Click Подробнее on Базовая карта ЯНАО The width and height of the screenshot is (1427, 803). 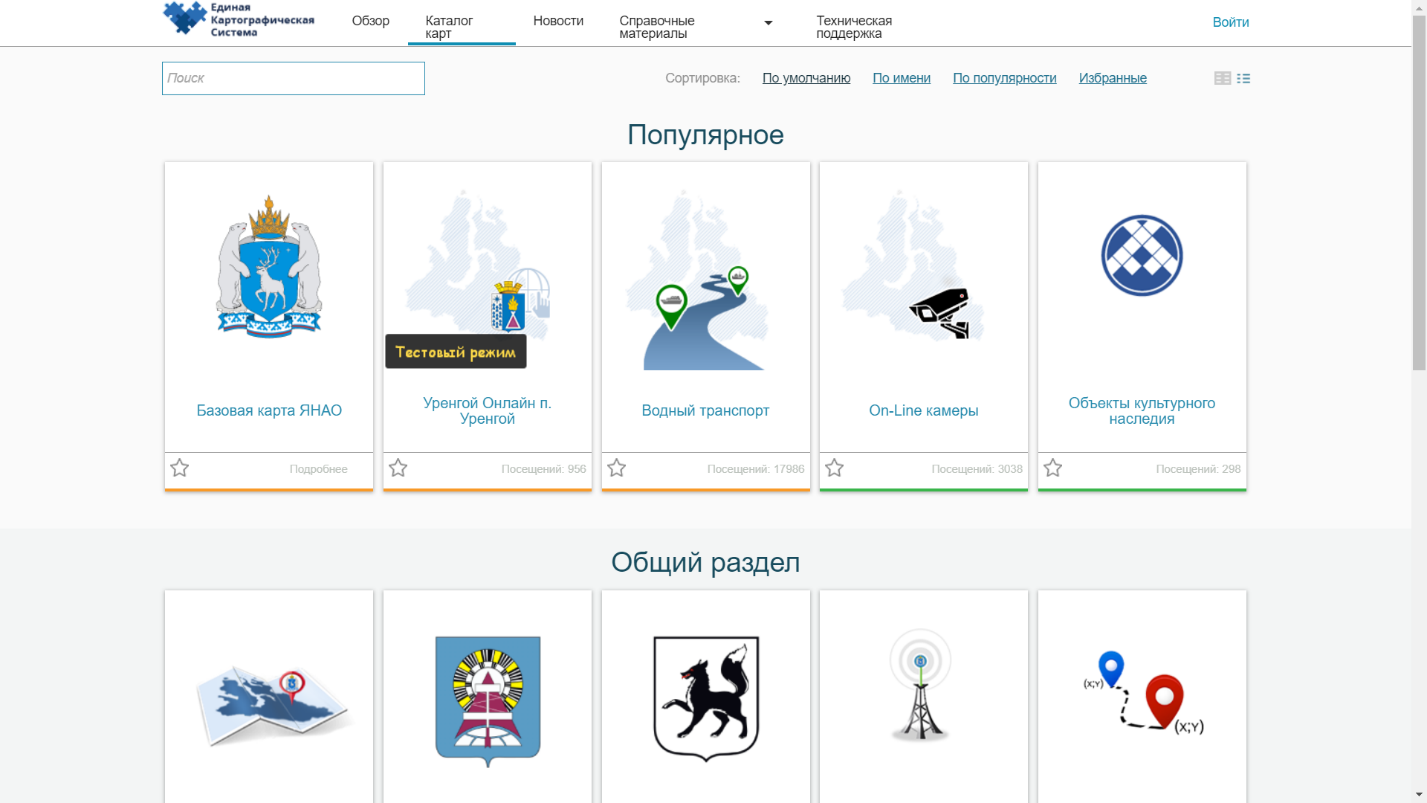click(x=318, y=469)
